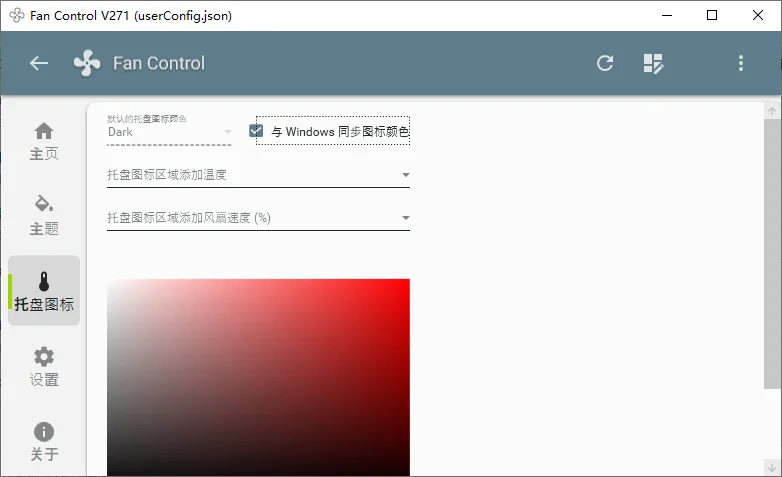Open the three-dot overflow menu
Image resolution: width=782 pixels, height=477 pixels.
(x=741, y=63)
